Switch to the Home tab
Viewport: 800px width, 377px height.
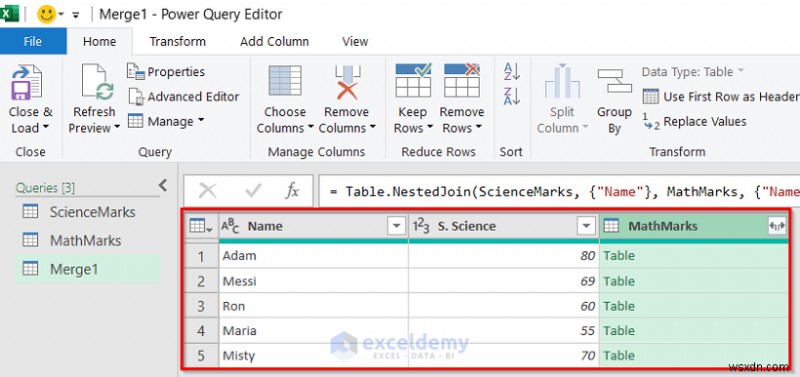click(x=99, y=41)
